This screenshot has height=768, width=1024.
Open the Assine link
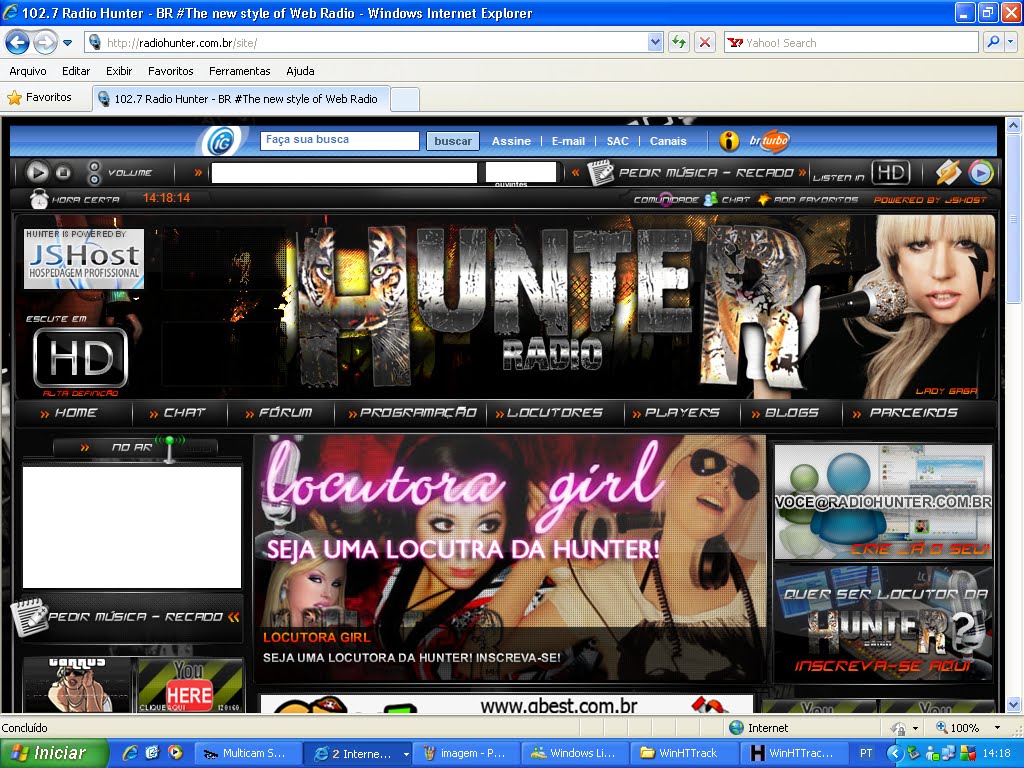pos(511,141)
